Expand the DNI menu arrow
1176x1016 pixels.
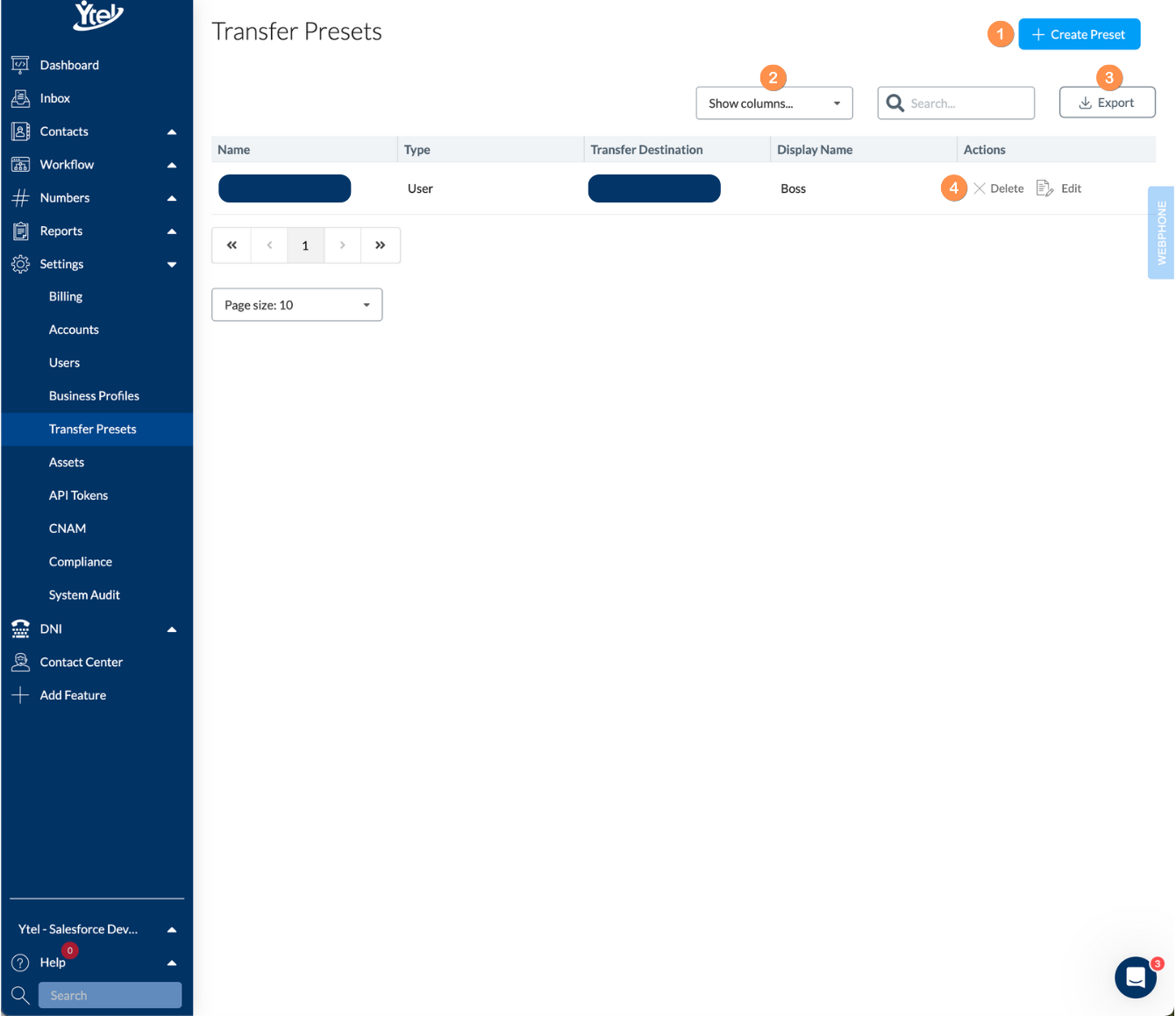point(172,629)
